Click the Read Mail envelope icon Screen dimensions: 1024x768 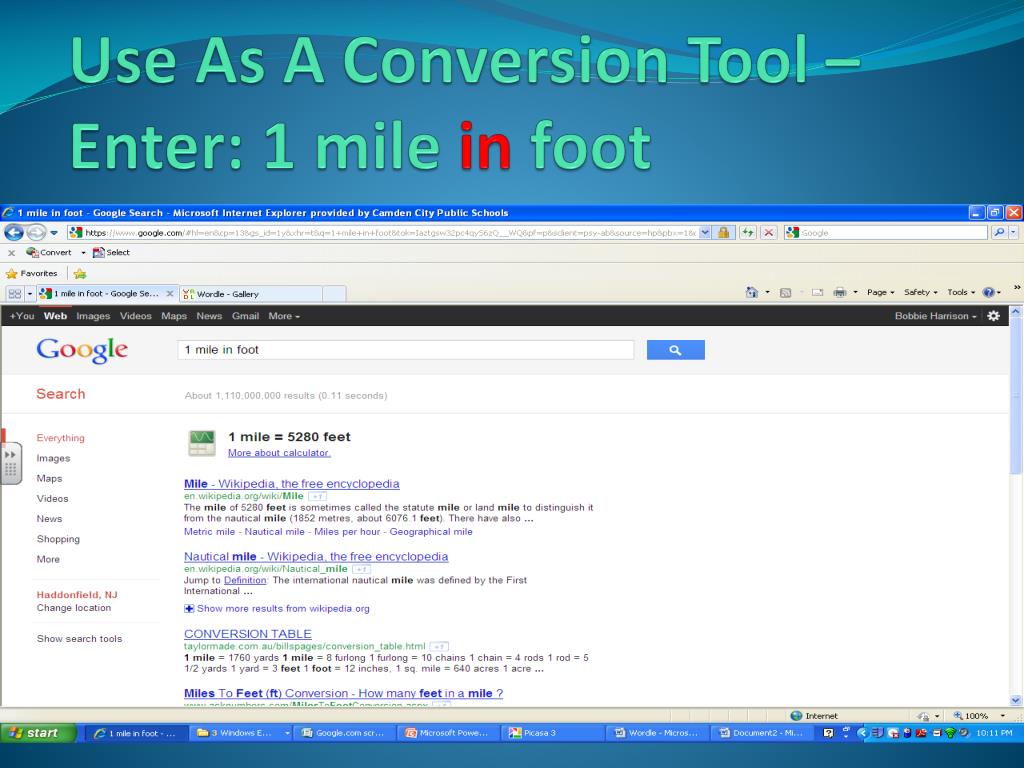pos(817,293)
